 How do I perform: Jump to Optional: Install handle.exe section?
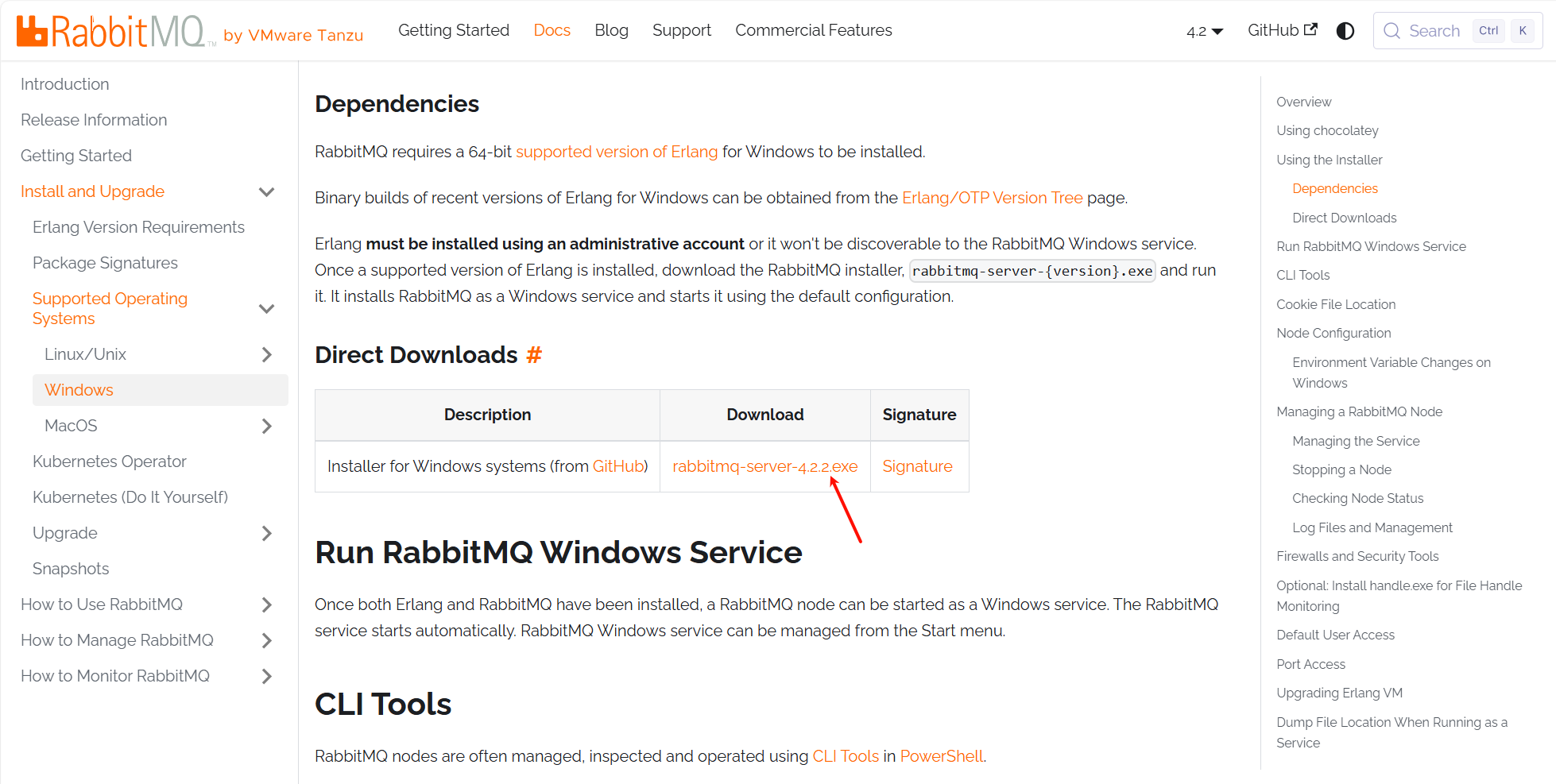pos(1399,596)
